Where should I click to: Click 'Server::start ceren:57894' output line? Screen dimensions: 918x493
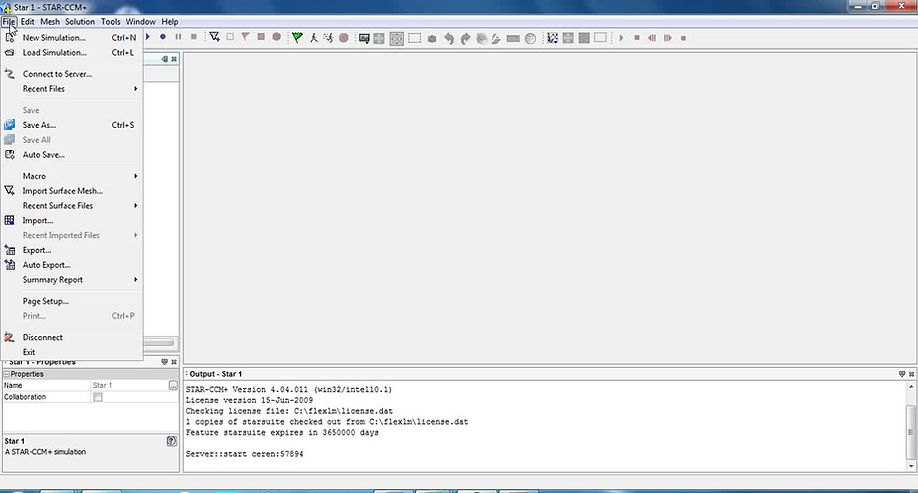coord(244,454)
